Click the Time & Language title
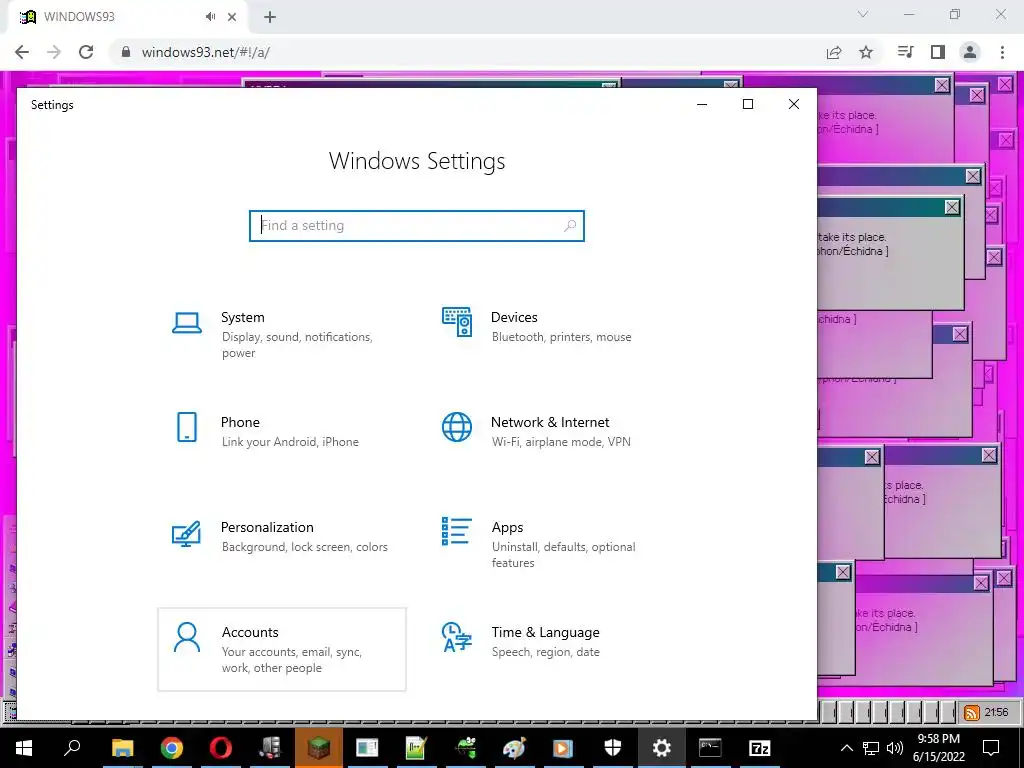This screenshot has width=1024, height=768. (545, 632)
